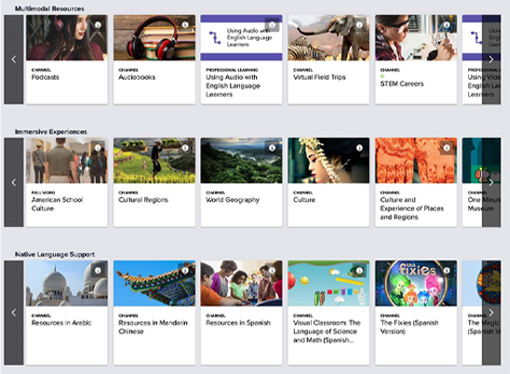Open info icon on Resources in Spanish card
Image resolution: width=510 pixels, height=374 pixels.
point(272,271)
